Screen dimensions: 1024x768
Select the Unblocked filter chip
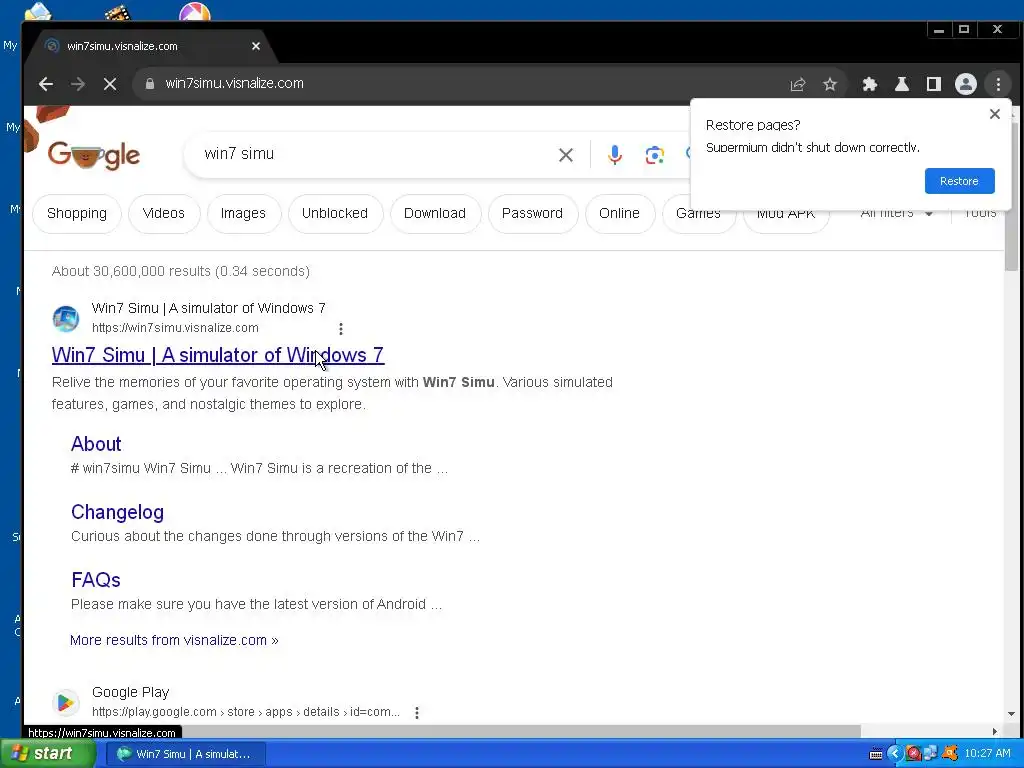(334, 214)
